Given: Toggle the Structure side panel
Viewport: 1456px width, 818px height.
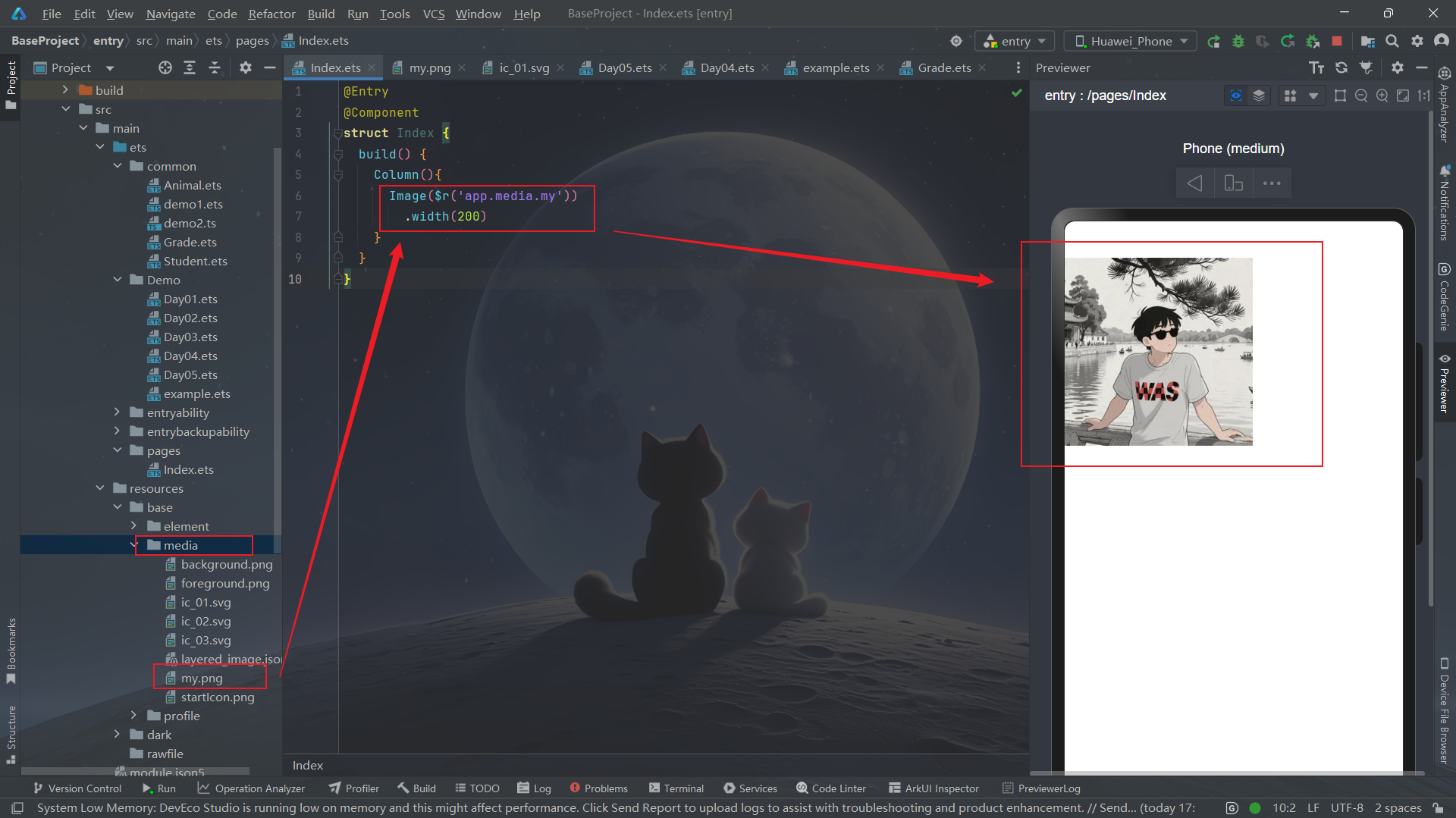Looking at the screenshot, I should click(11, 734).
